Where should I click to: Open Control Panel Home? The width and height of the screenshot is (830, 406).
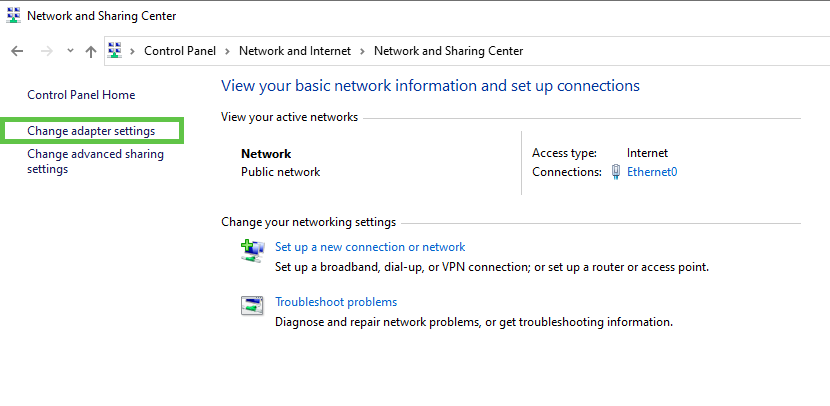click(x=81, y=95)
